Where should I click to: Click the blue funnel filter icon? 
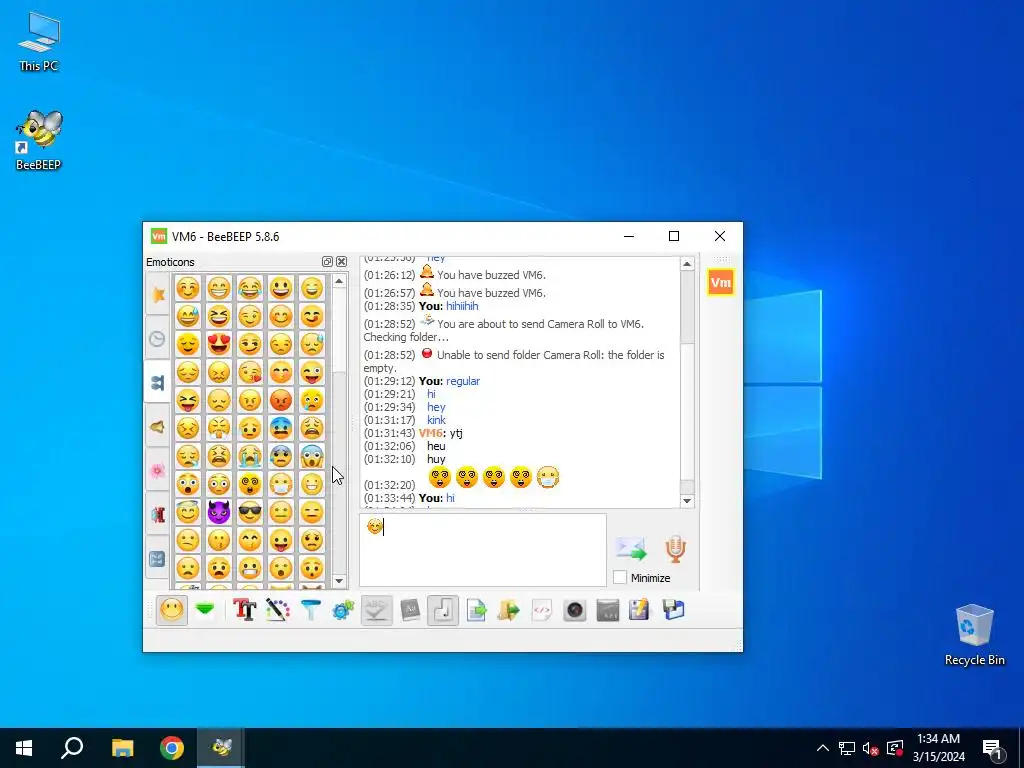click(x=311, y=611)
